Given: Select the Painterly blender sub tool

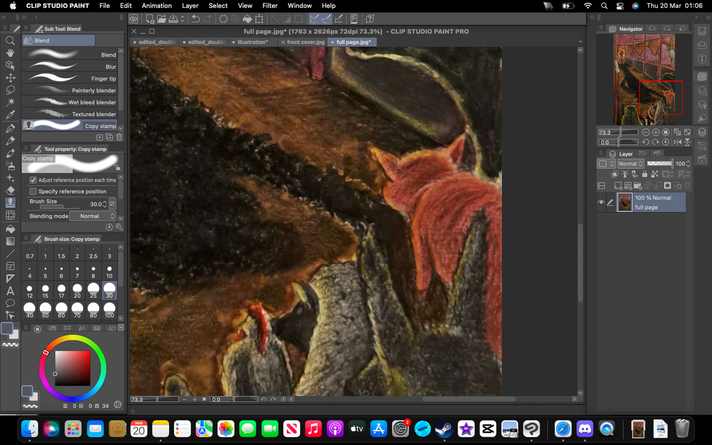Looking at the screenshot, I should click(70, 90).
